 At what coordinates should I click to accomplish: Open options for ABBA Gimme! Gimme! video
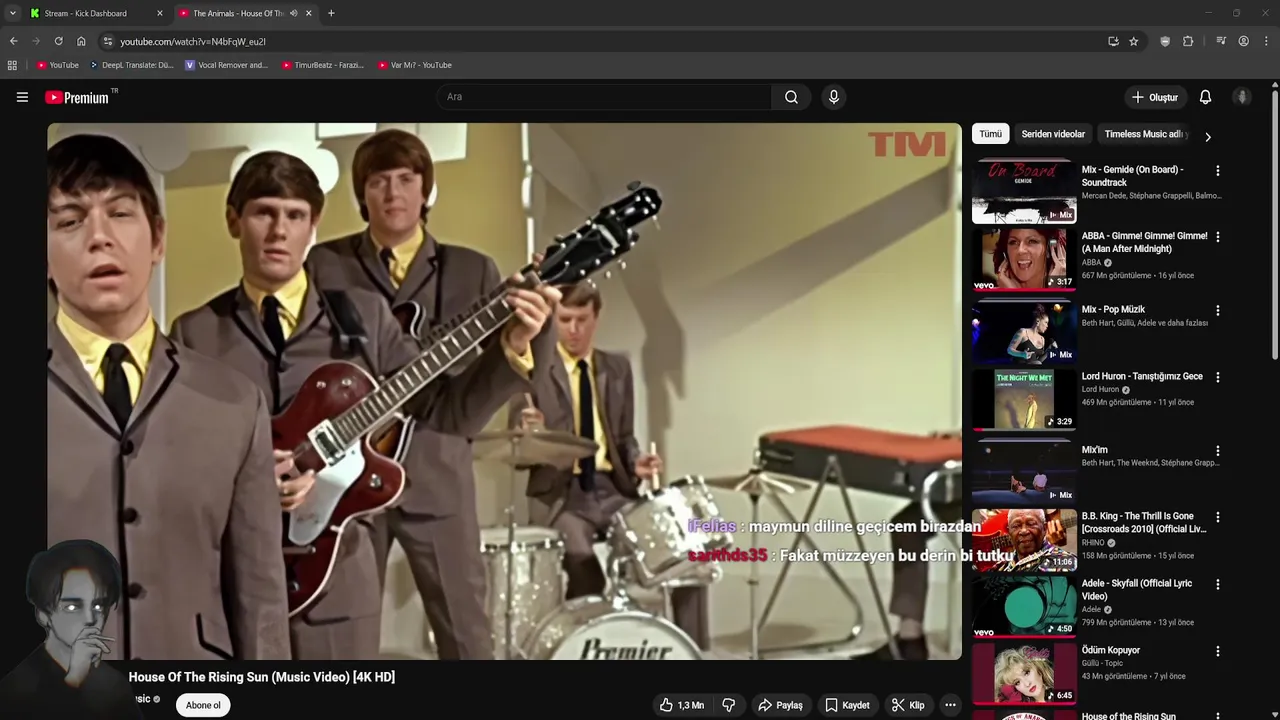[1217, 237]
